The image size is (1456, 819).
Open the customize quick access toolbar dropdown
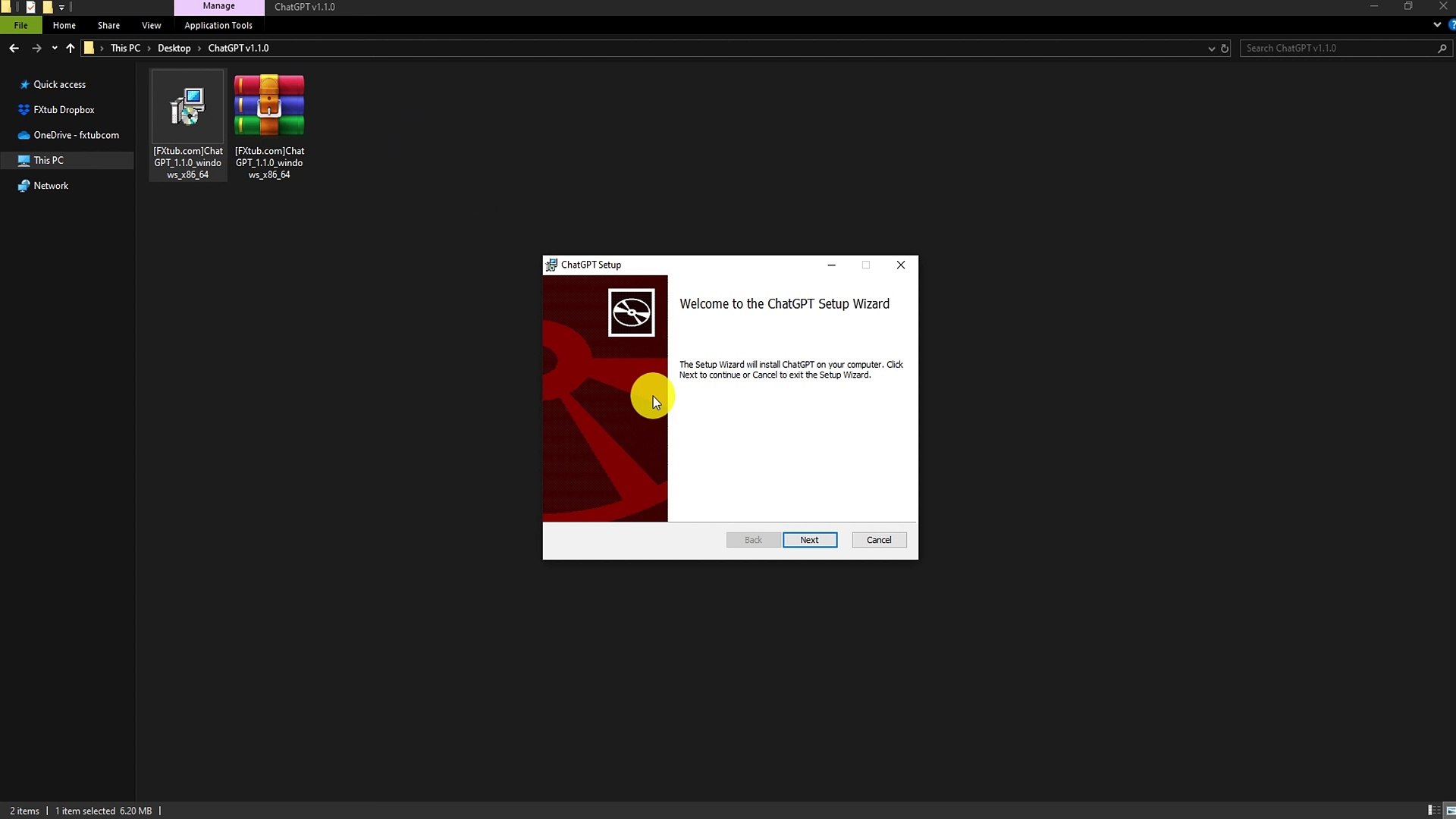tap(62, 6)
